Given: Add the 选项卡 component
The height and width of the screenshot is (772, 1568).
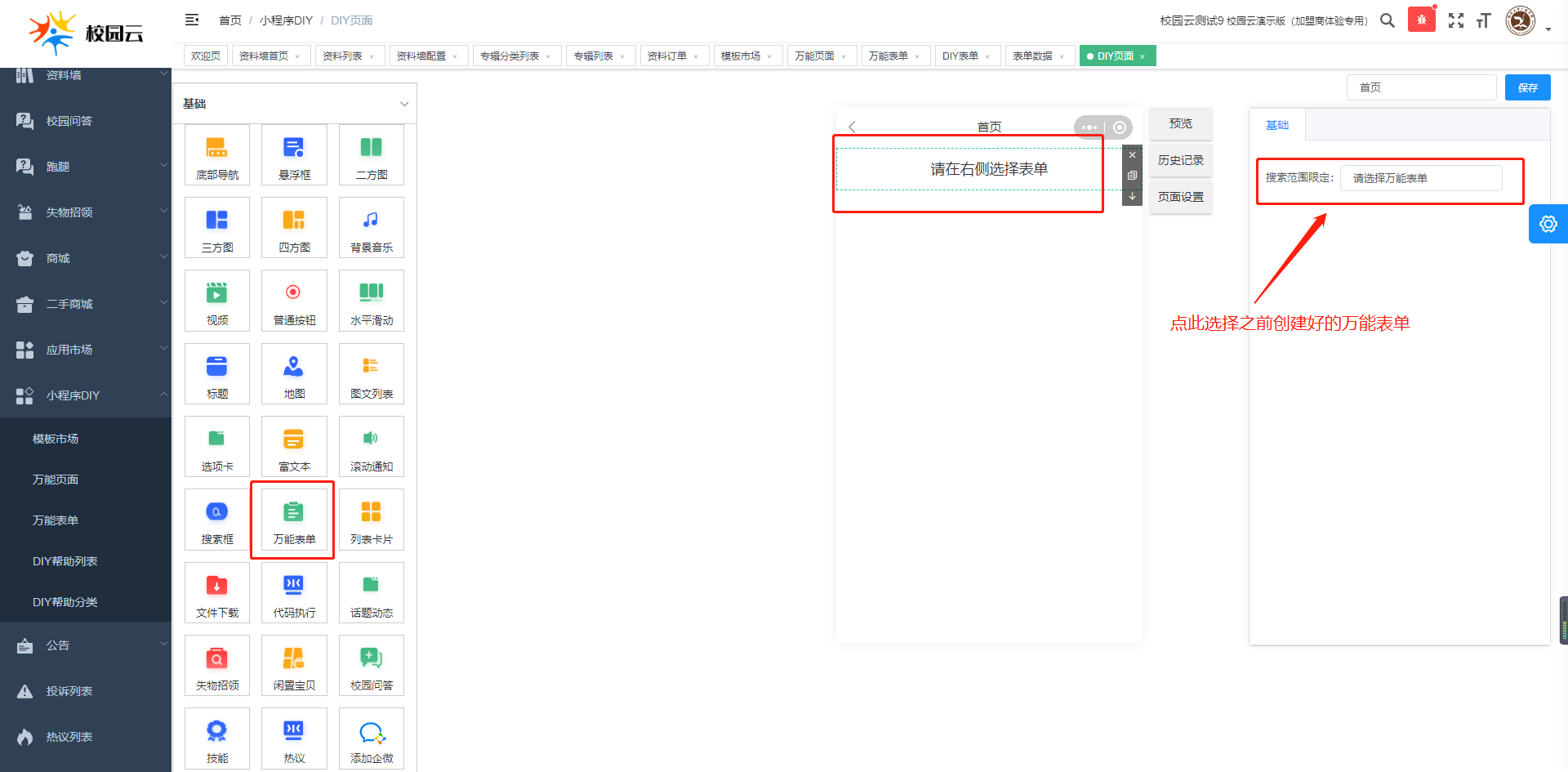Looking at the screenshot, I should pos(217,447).
